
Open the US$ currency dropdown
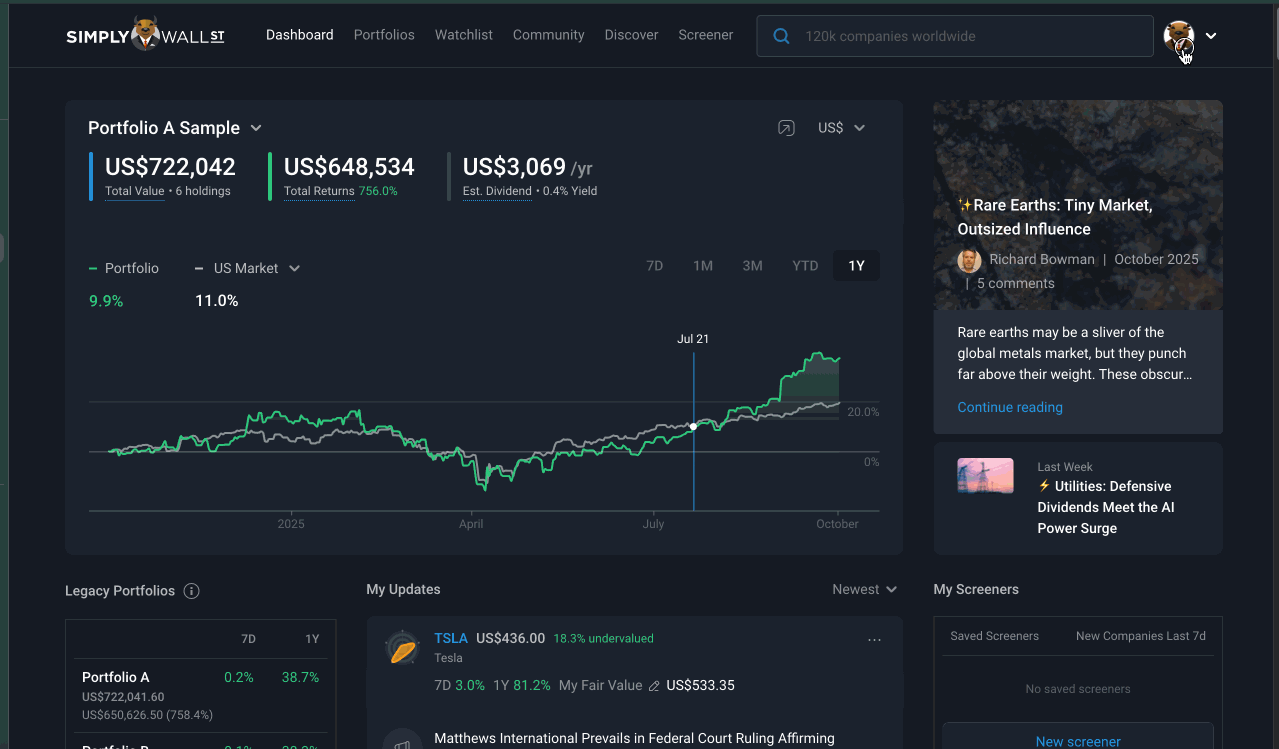pyautogui.click(x=841, y=128)
